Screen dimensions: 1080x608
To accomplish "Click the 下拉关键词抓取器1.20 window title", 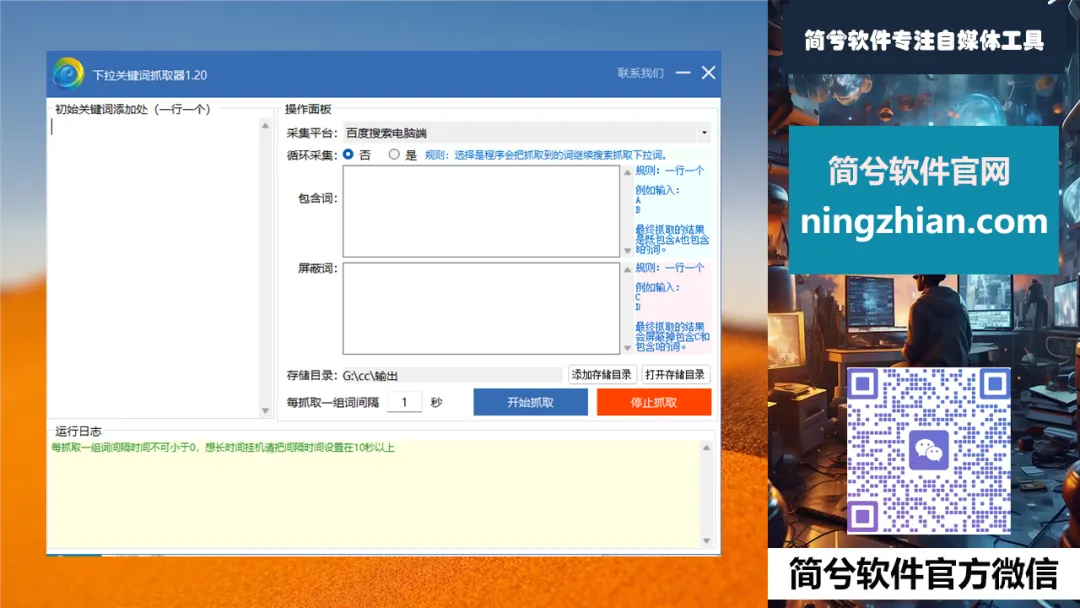I will [149, 74].
